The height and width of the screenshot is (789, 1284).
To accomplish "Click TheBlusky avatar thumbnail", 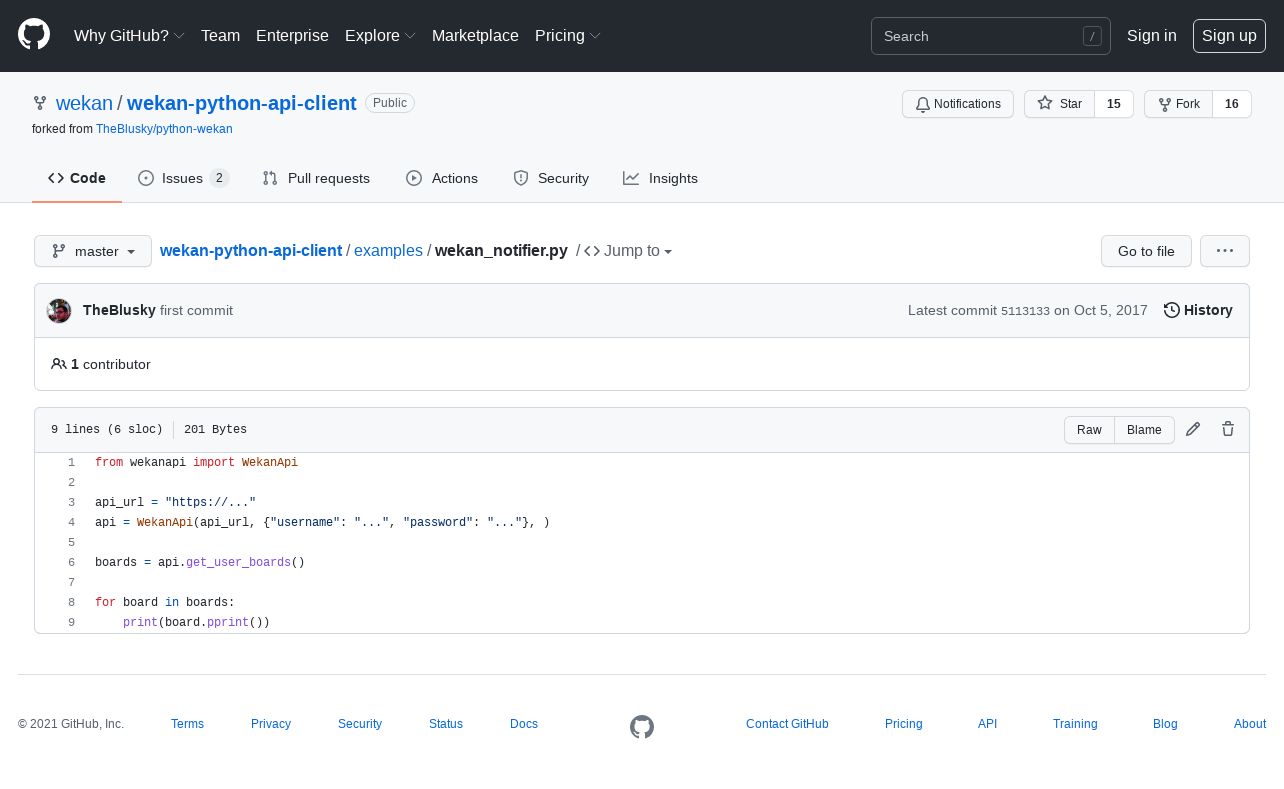I will point(59,311).
